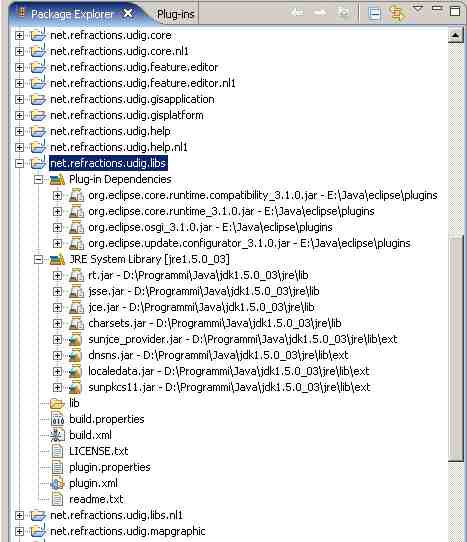Screen dimensions: 467x542
Task: Select plugin.xml file name
Action: point(93,483)
